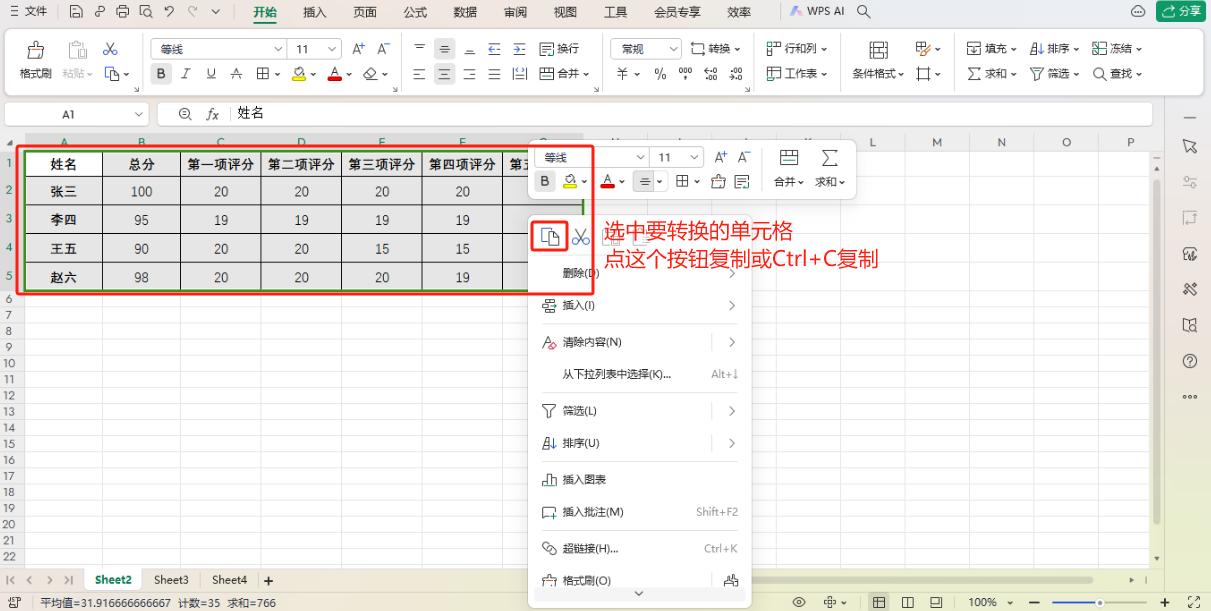Click the formula bar input showing 姓名
This screenshot has width=1211, height=611.
pos(690,113)
